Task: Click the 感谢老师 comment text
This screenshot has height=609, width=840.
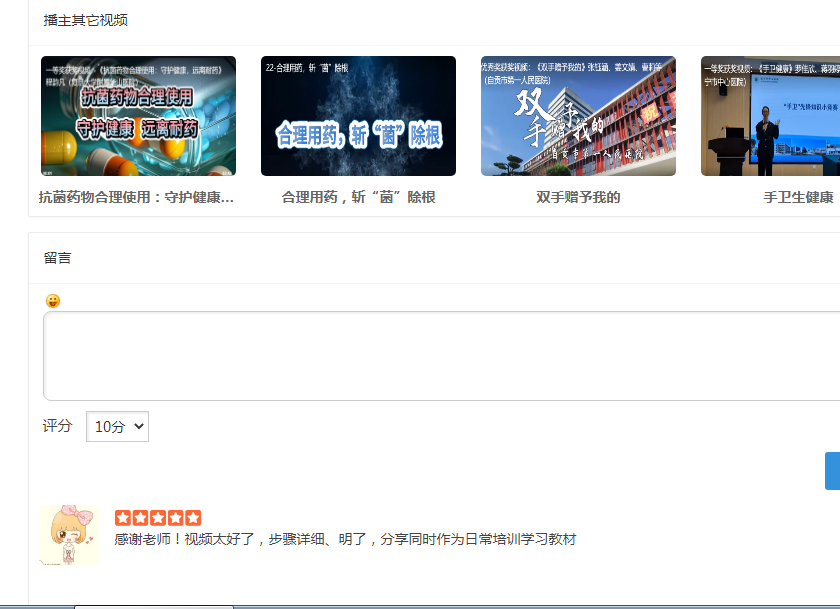Action: click(x=345, y=540)
